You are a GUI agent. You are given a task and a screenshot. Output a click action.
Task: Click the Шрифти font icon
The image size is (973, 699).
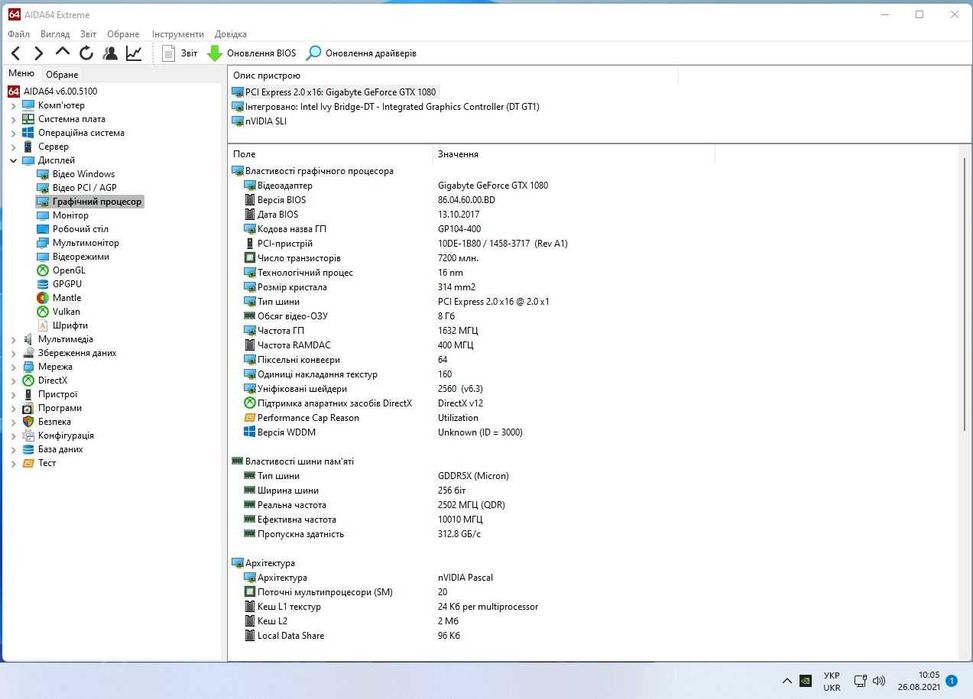pos(43,325)
